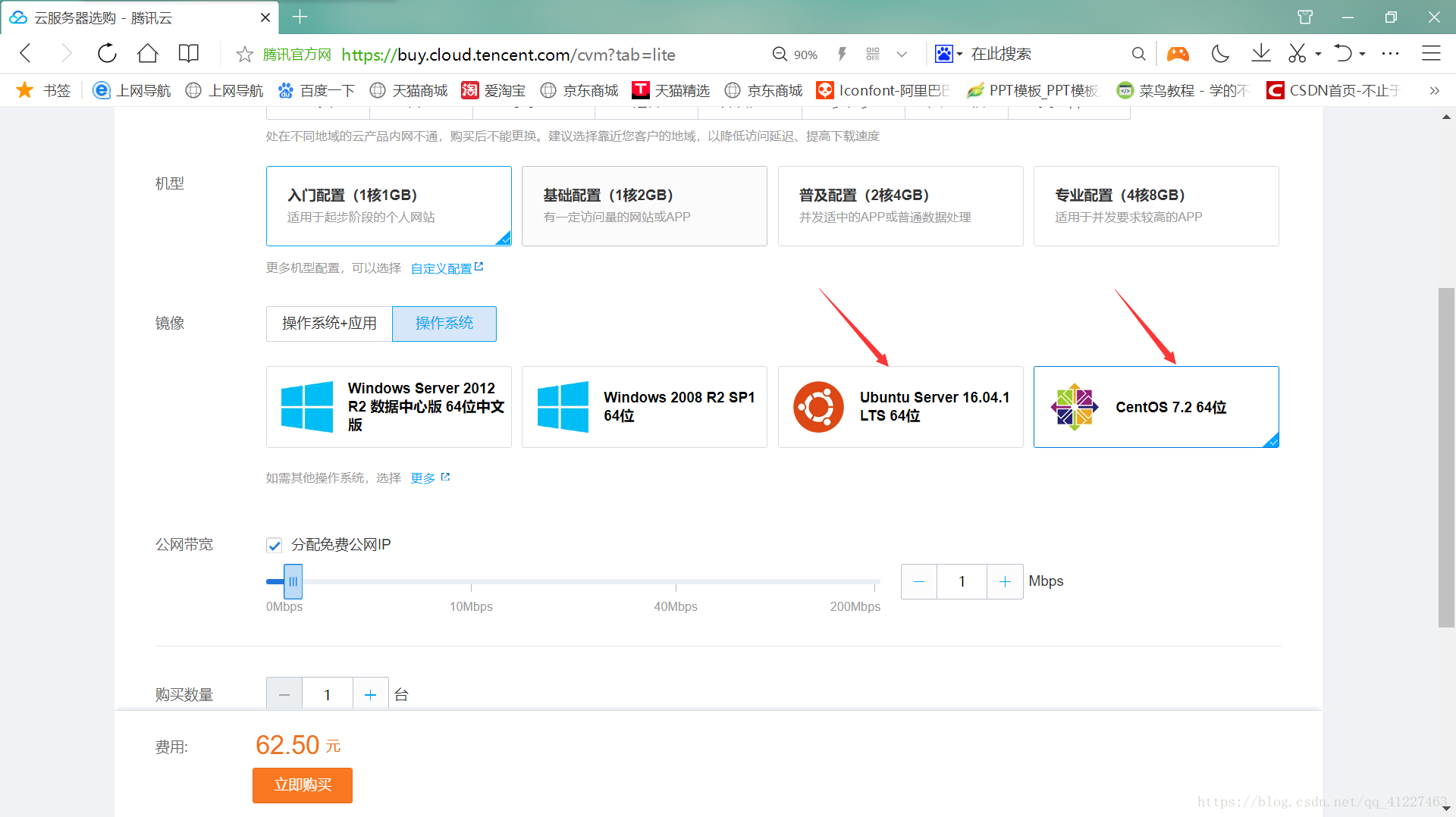Select Windows Server 2012 R2 image

pyautogui.click(x=388, y=407)
